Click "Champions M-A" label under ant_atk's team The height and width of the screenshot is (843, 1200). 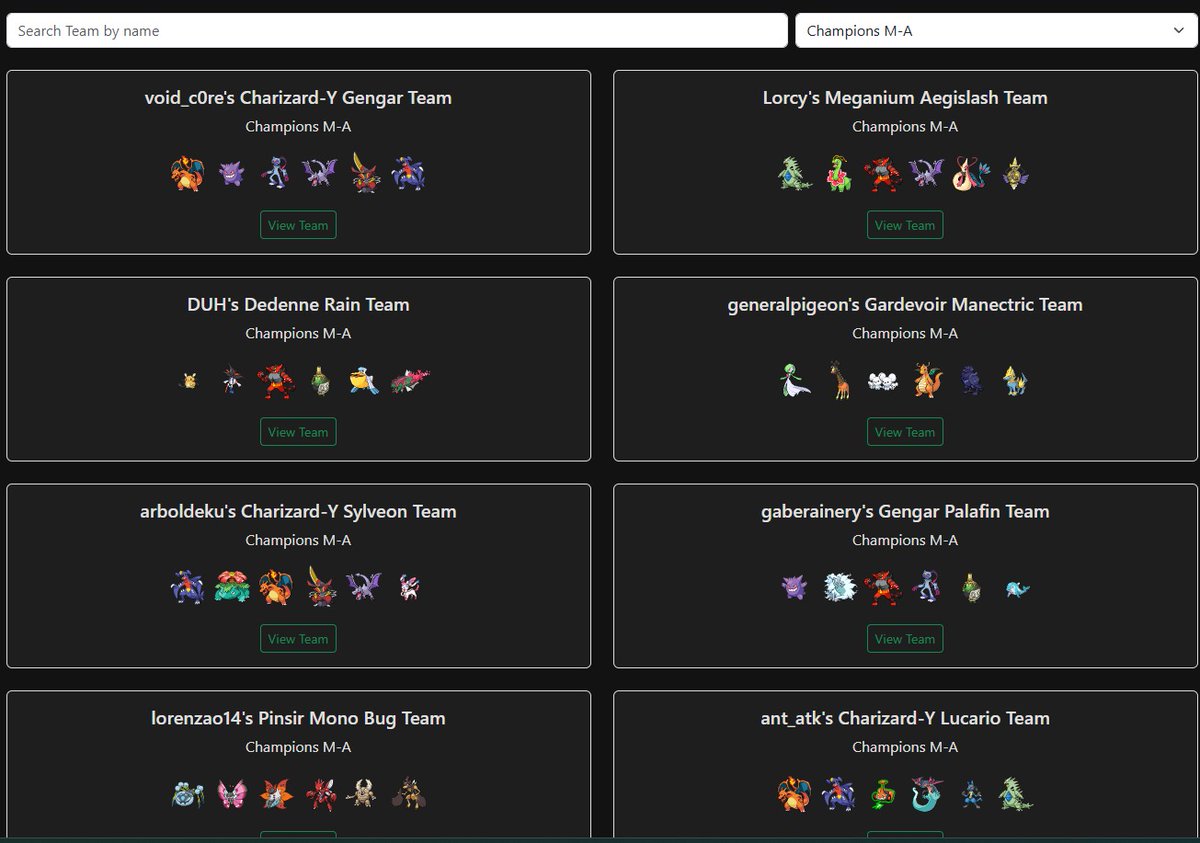905,747
